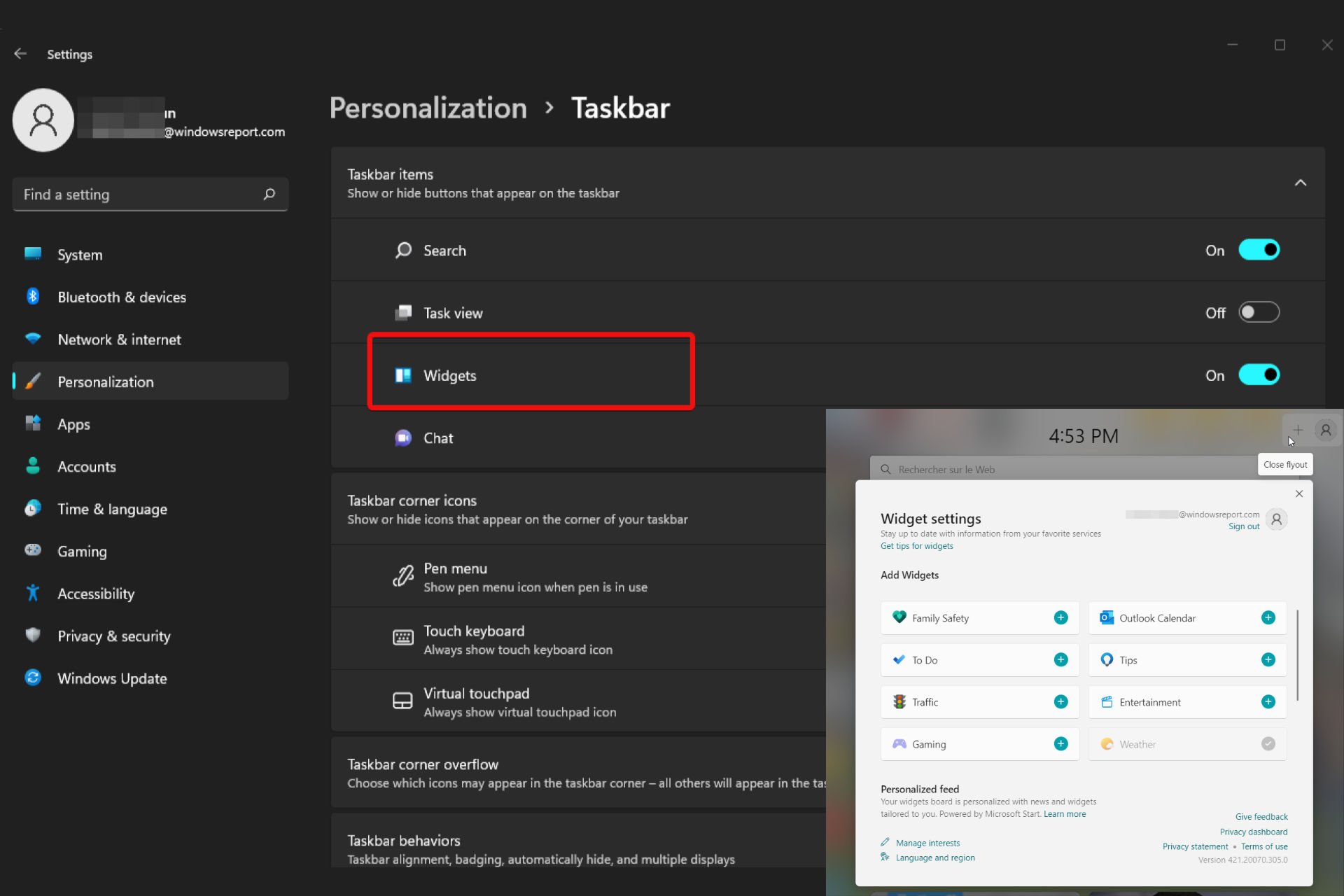Click the Learn more link in Personalized feed
1344x896 pixels.
click(x=1065, y=814)
